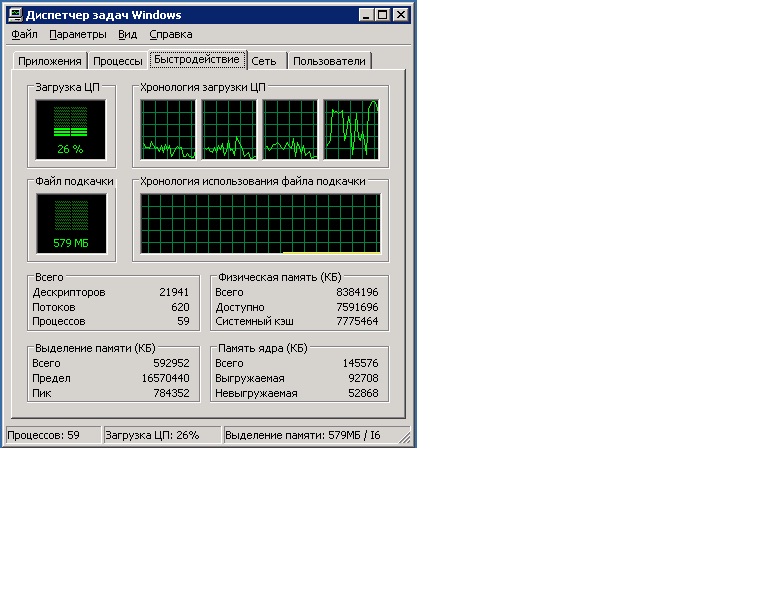The height and width of the screenshot is (614, 768).
Task: Open the Вид menu
Action: [x=127, y=35]
